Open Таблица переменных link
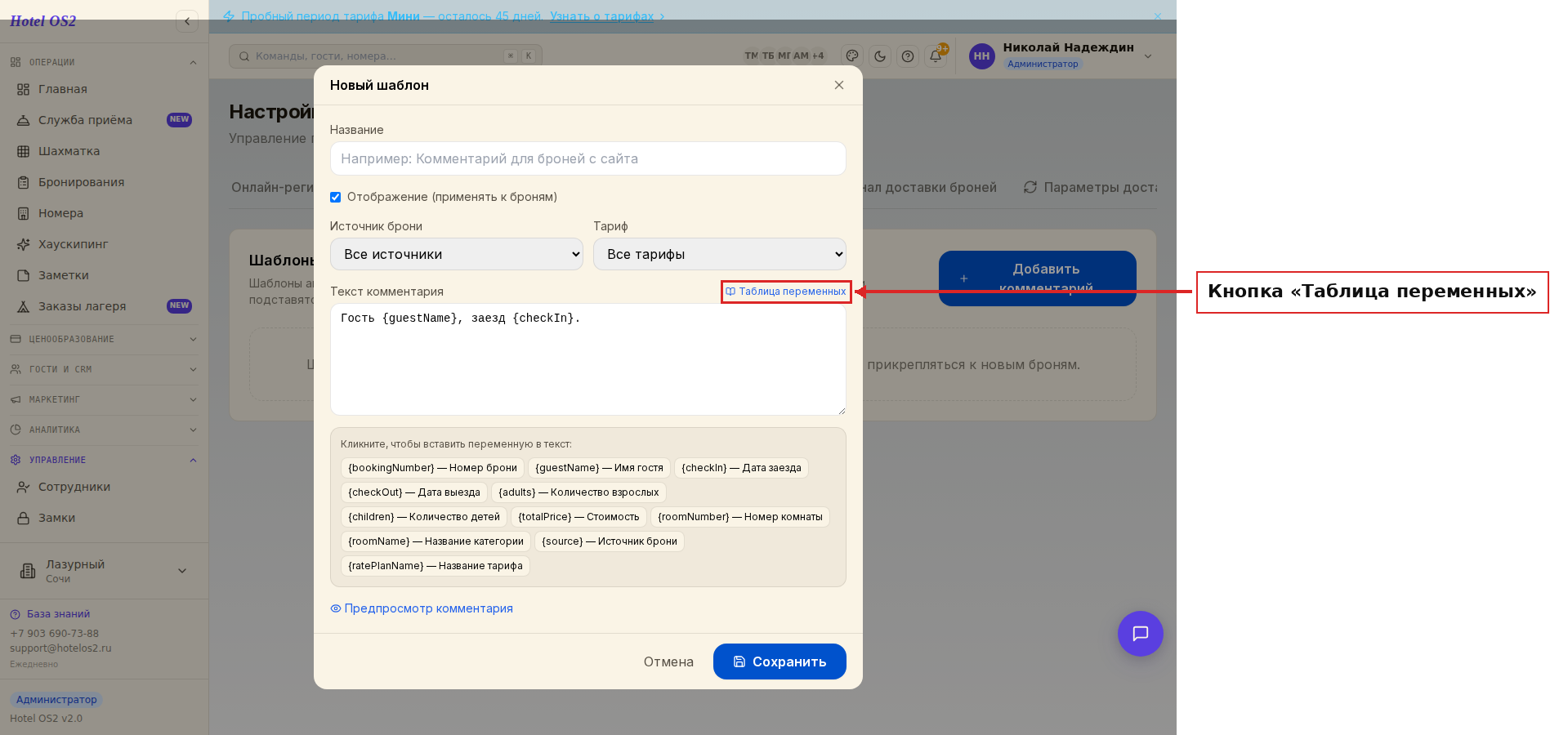Image resolution: width=1568 pixels, height=735 pixels. coord(786,292)
